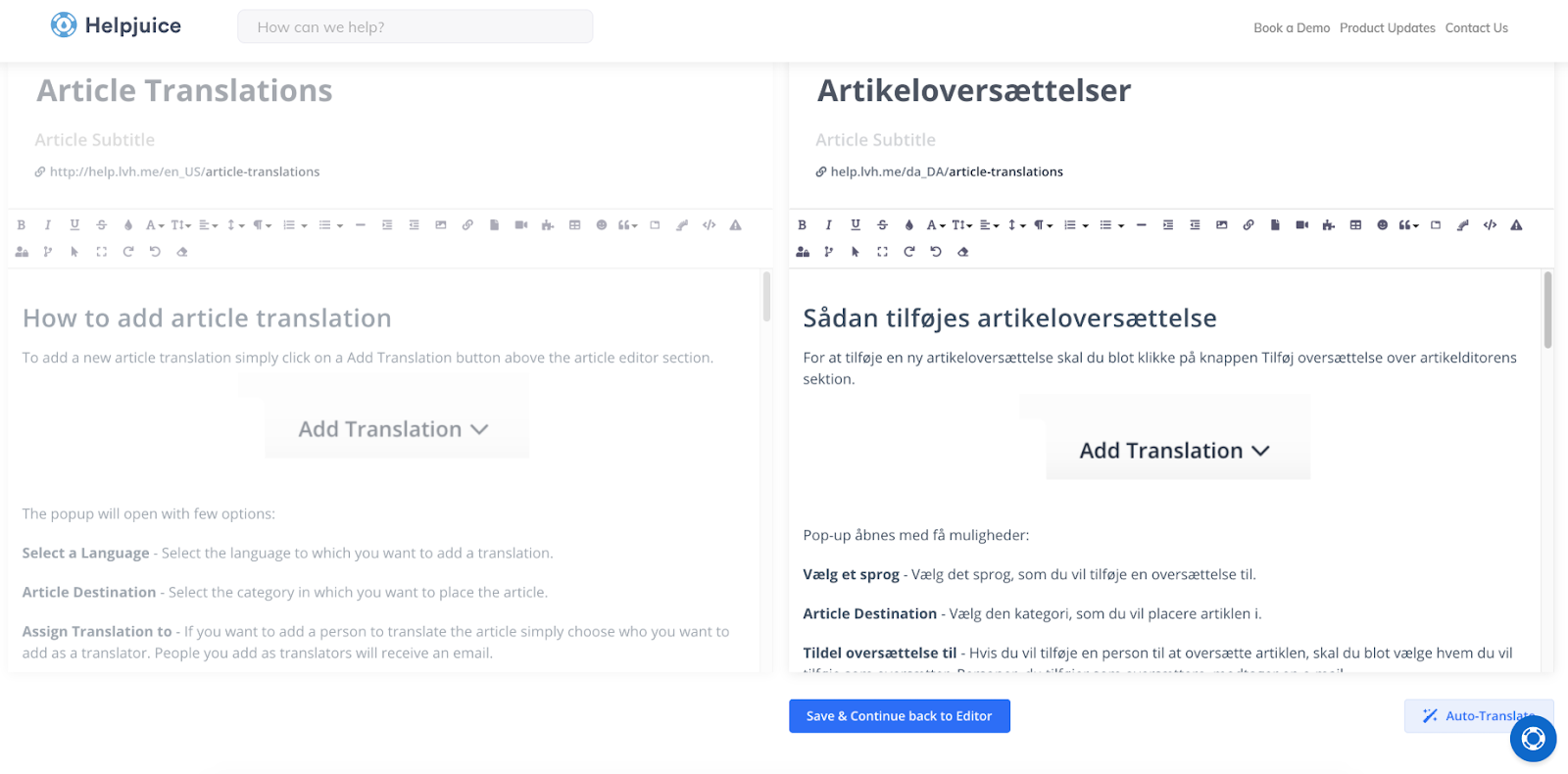Insert video in the Danish translation editor
The width and height of the screenshot is (1568, 774).
[1301, 225]
